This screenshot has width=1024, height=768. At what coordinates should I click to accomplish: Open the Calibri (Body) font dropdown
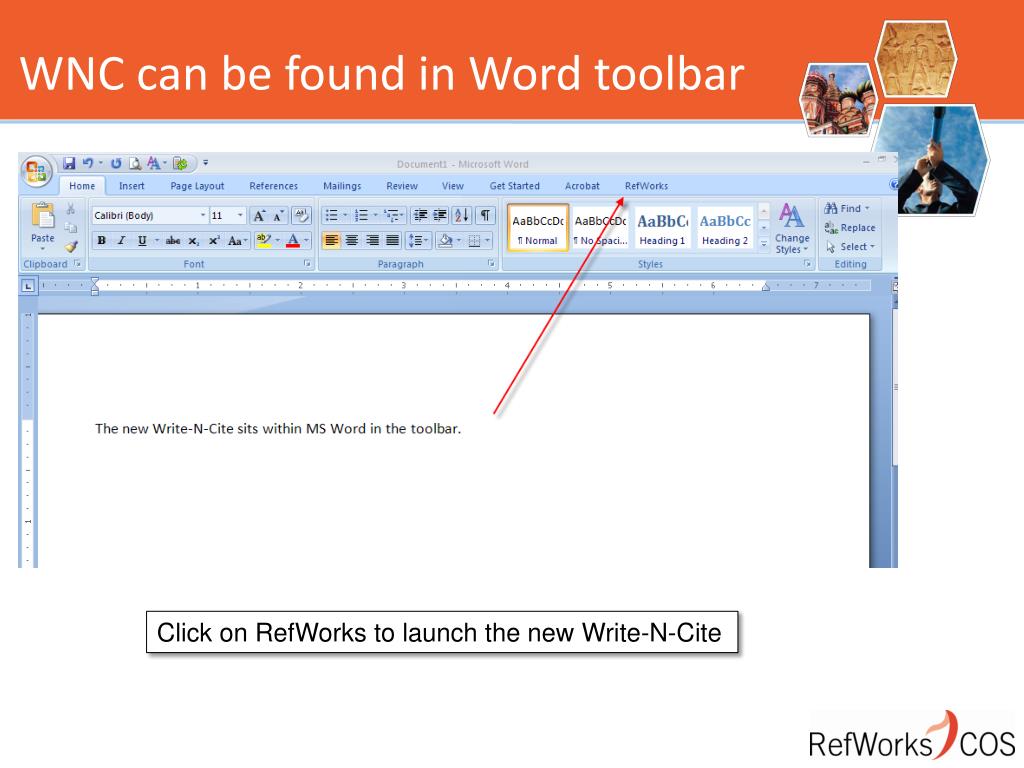pyautogui.click(x=203, y=216)
